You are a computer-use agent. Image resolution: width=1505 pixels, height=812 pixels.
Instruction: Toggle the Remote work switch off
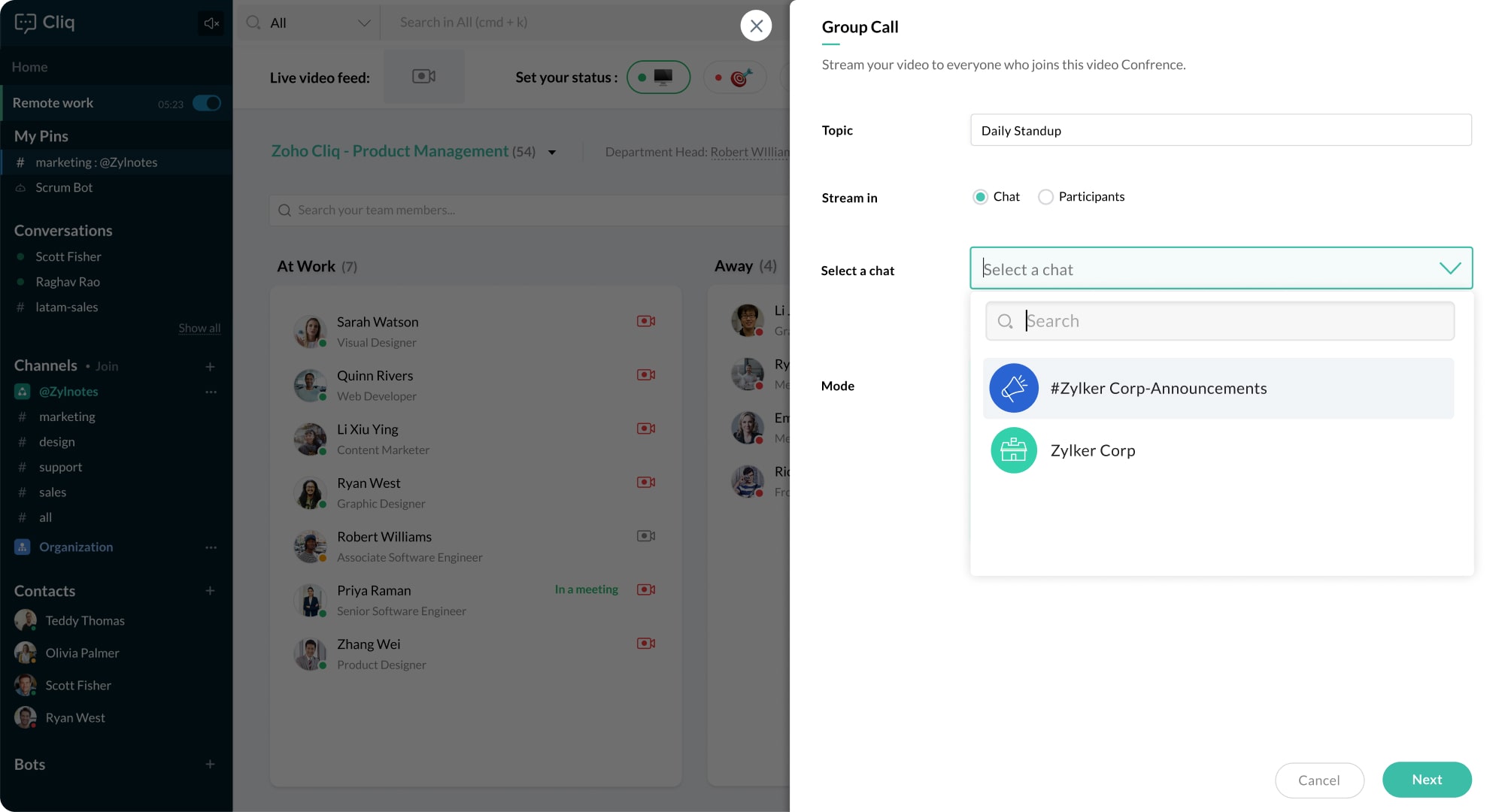click(x=206, y=103)
